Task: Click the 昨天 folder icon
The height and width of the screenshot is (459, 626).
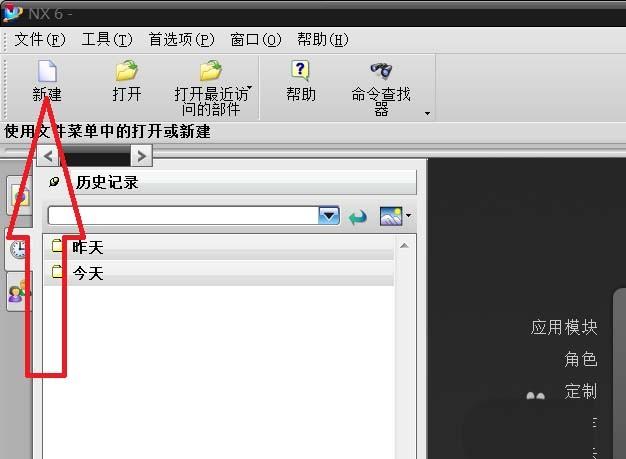Action: pyautogui.click(x=57, y=246)
